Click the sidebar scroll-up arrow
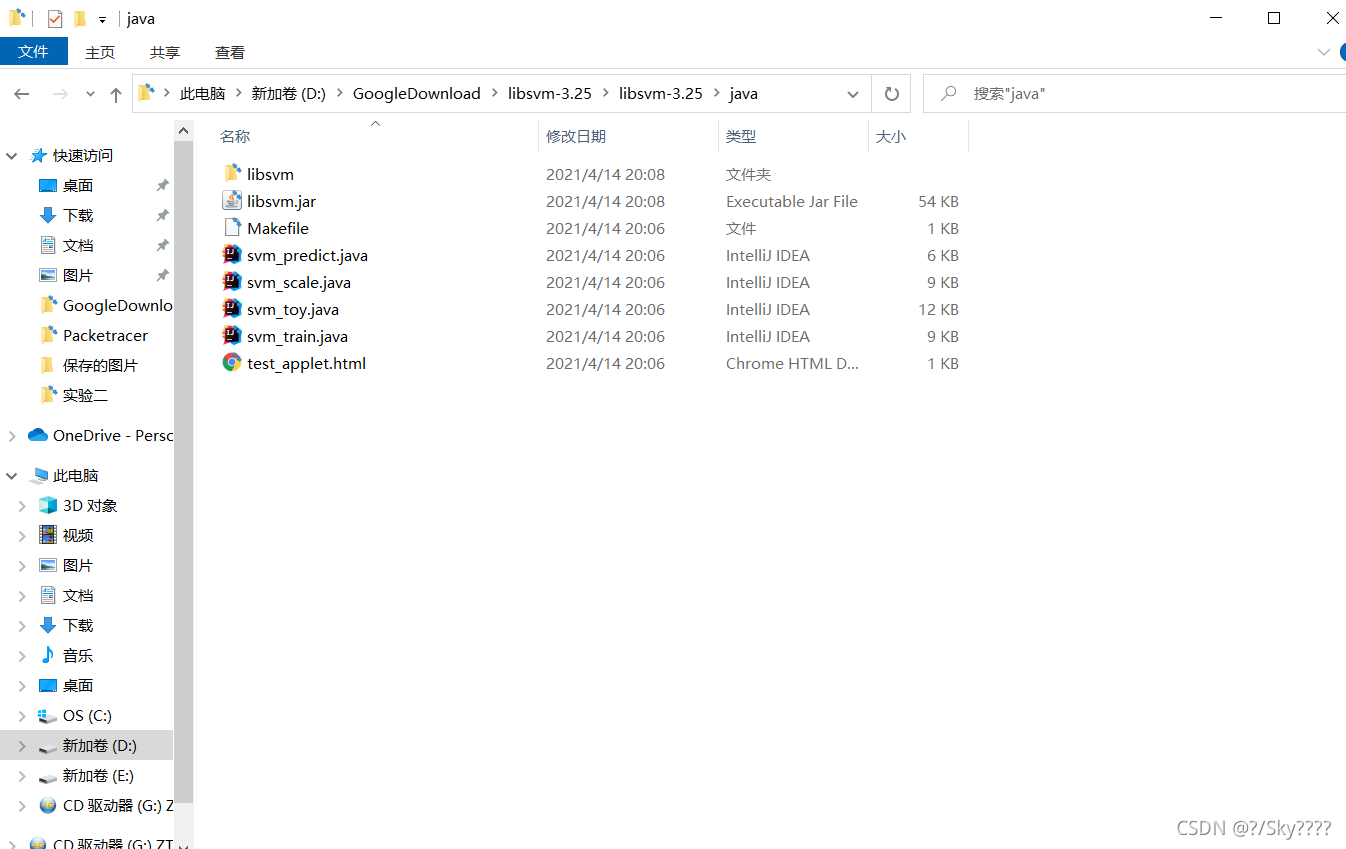 coord(183,131)
